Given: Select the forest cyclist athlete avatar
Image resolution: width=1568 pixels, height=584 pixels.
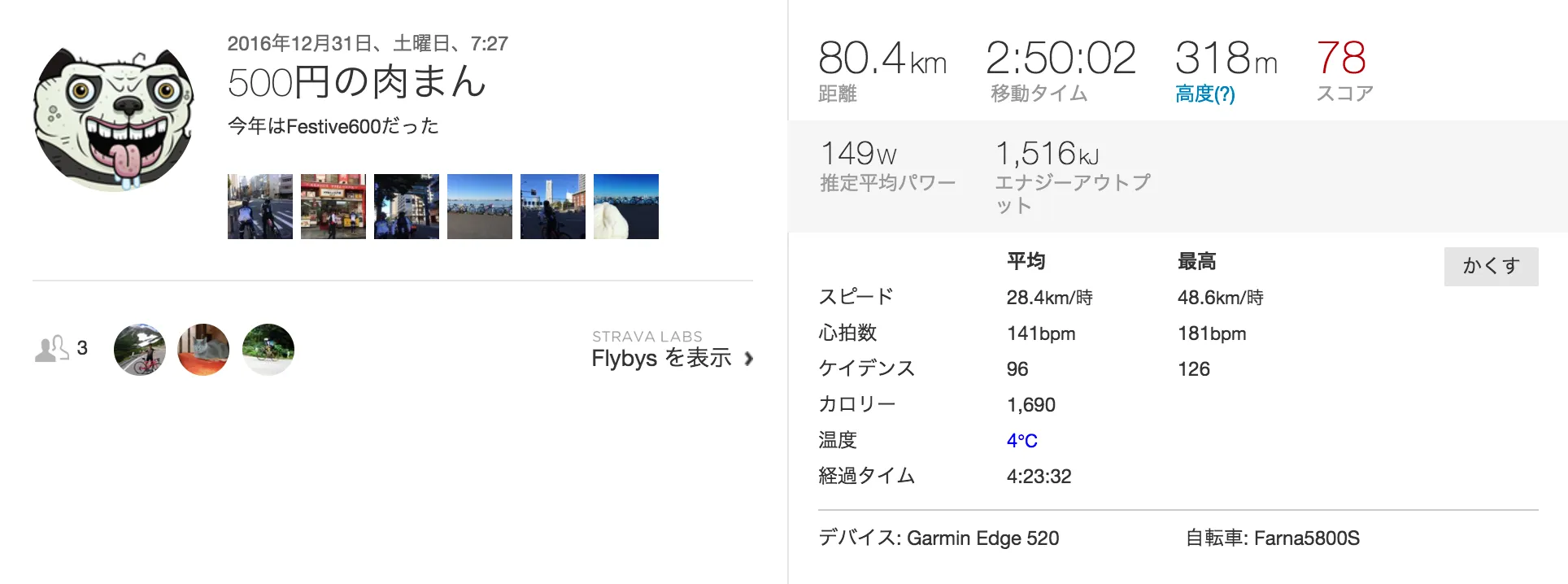Looking at the screenshot, I should coord(268,349).
